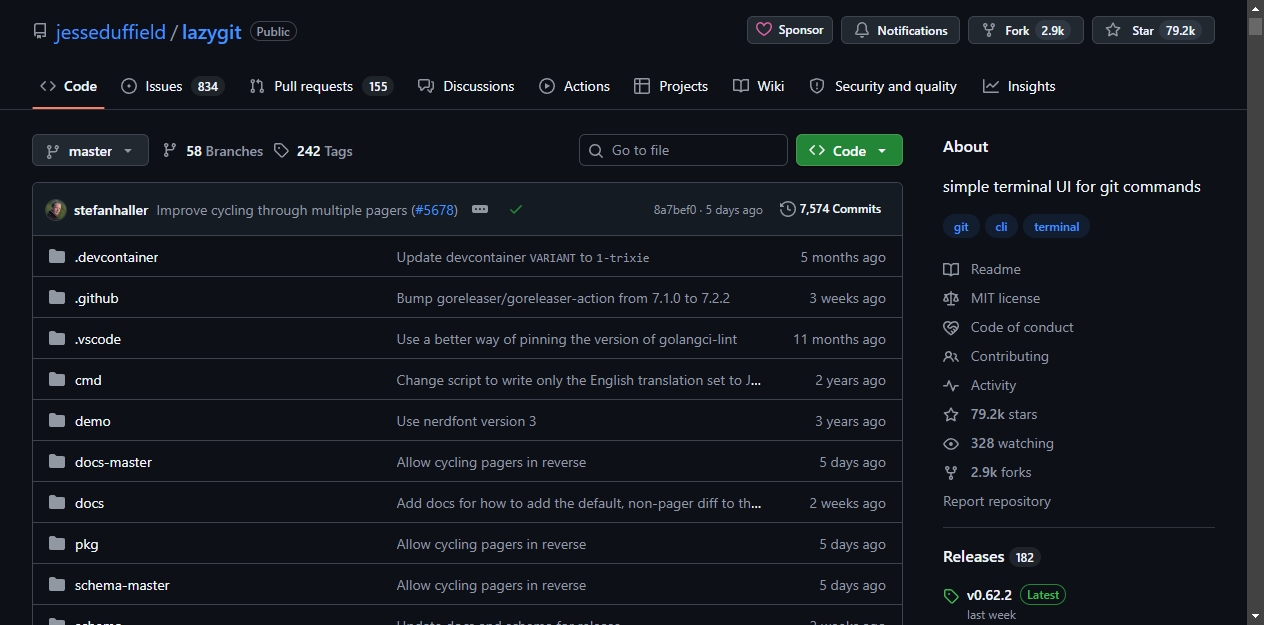The width and height of the screenshot is (1264, 625).
Task: View the 328 watching link
Action: coord(998,443)
